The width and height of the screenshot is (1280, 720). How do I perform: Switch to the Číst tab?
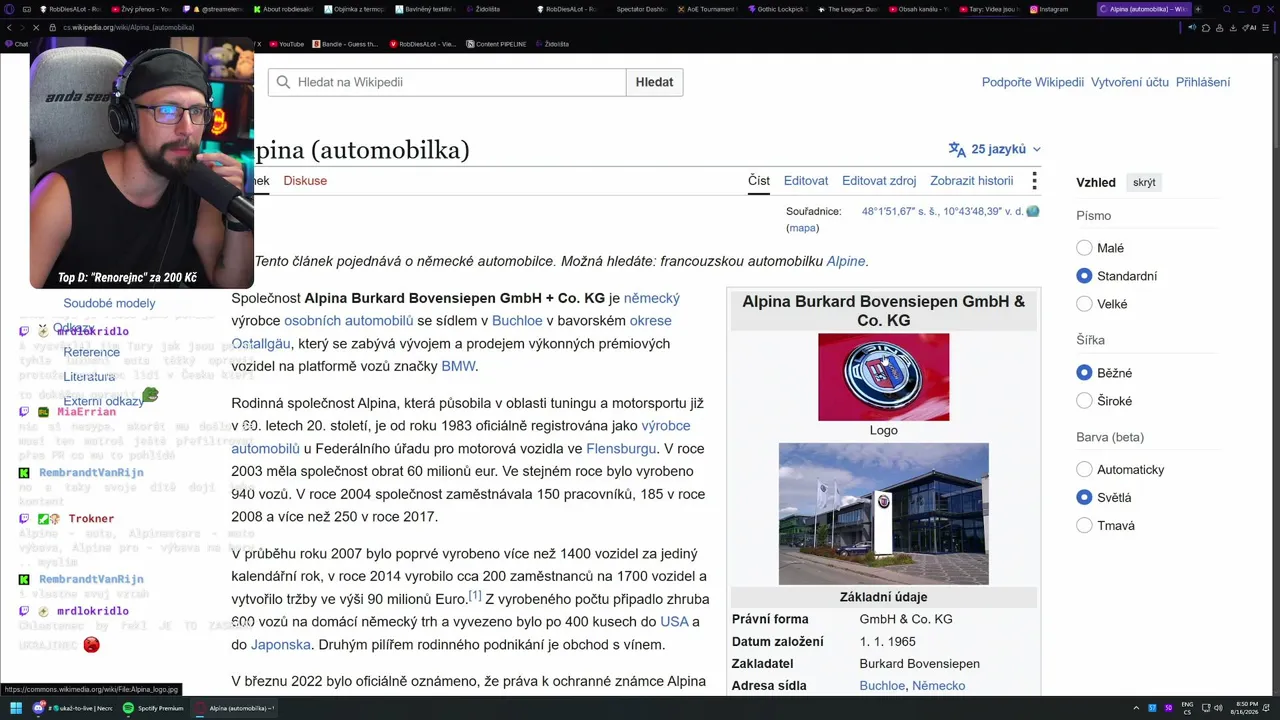(x=759, y=181)
